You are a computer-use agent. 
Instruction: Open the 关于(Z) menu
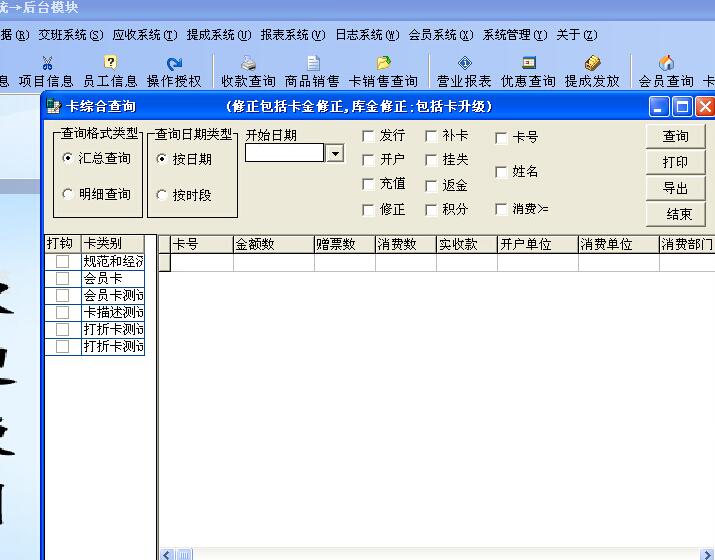click(x=577, y=35)
